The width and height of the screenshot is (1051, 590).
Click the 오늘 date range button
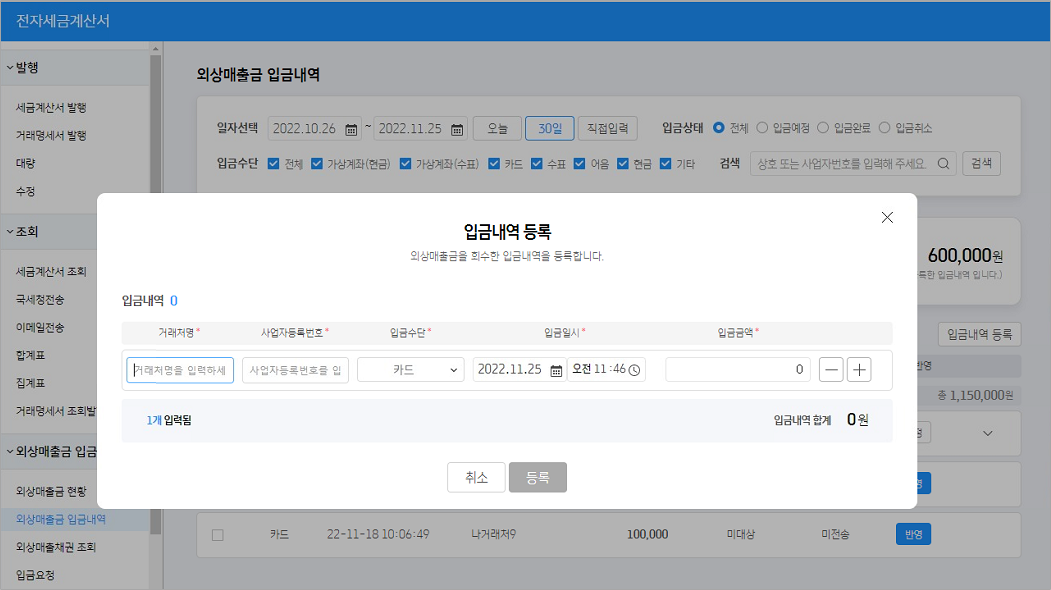(497, 128)
